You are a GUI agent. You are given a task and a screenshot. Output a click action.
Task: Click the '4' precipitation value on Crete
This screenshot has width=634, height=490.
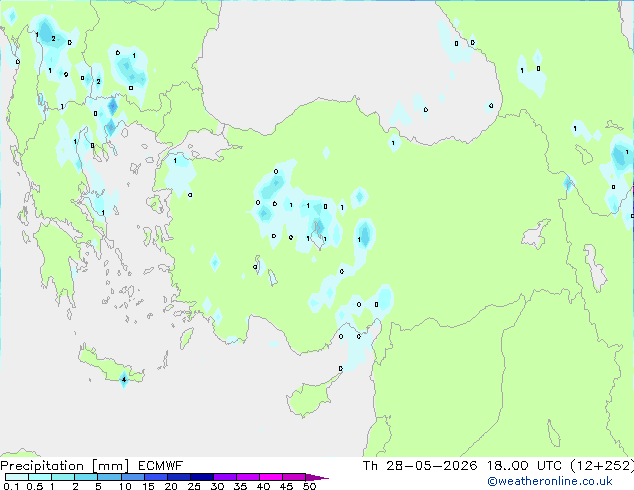124,379
